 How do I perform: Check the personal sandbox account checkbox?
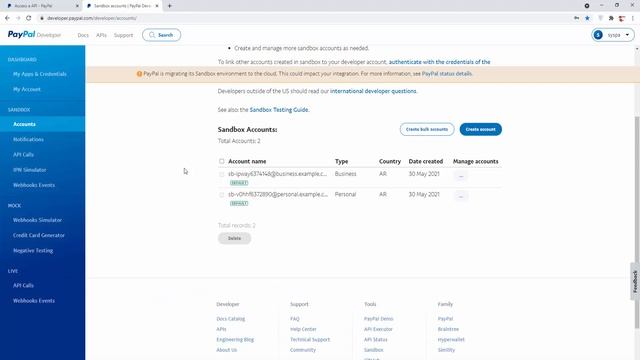pos(222,195)
